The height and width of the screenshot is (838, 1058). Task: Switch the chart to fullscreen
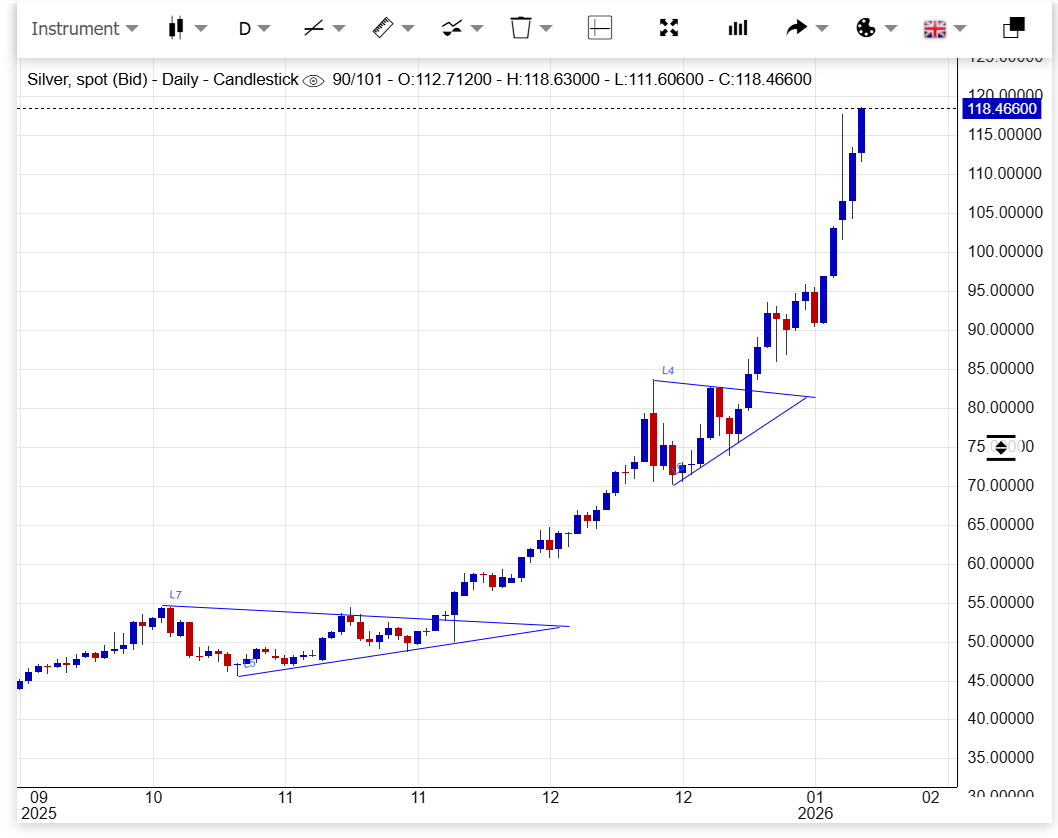coord(669,28)
